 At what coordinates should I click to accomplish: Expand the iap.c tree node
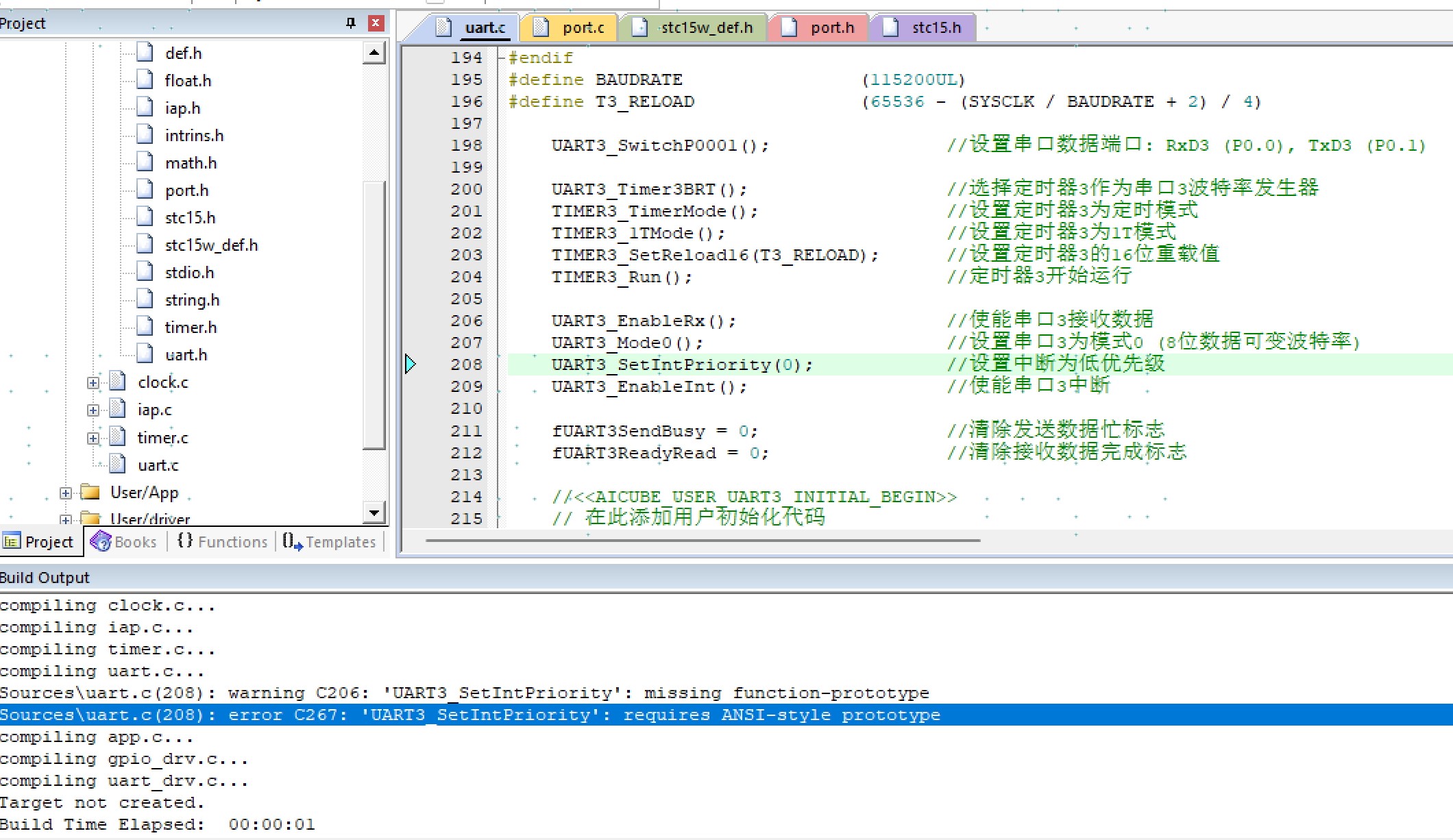pyautogui.click(x=93, y=410)
